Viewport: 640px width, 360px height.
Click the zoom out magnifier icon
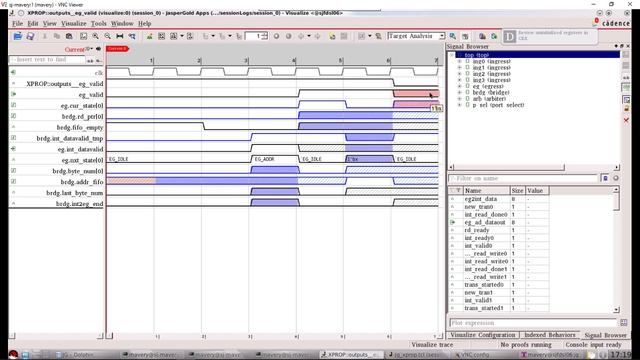(x=107, y=36)
